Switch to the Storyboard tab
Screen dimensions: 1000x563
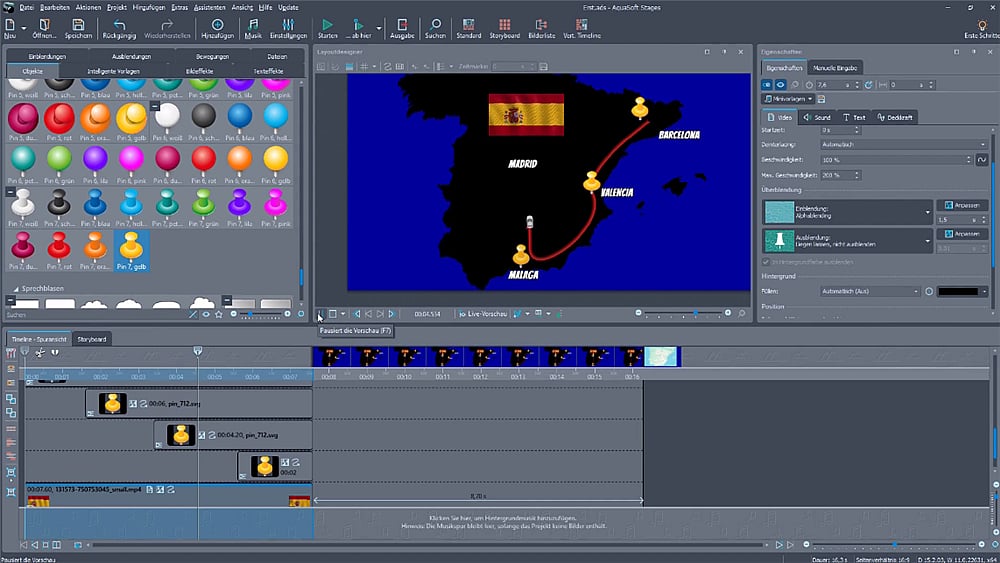click(x=92, y=339)
